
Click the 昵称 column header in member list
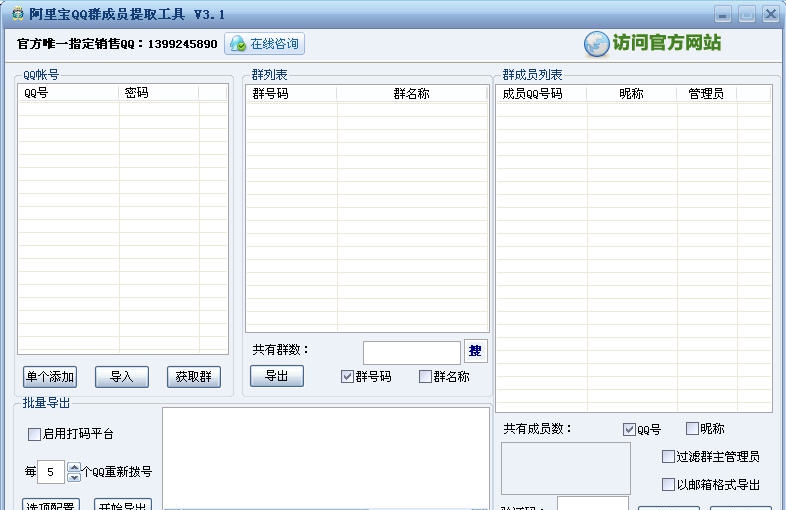(632, 94)
